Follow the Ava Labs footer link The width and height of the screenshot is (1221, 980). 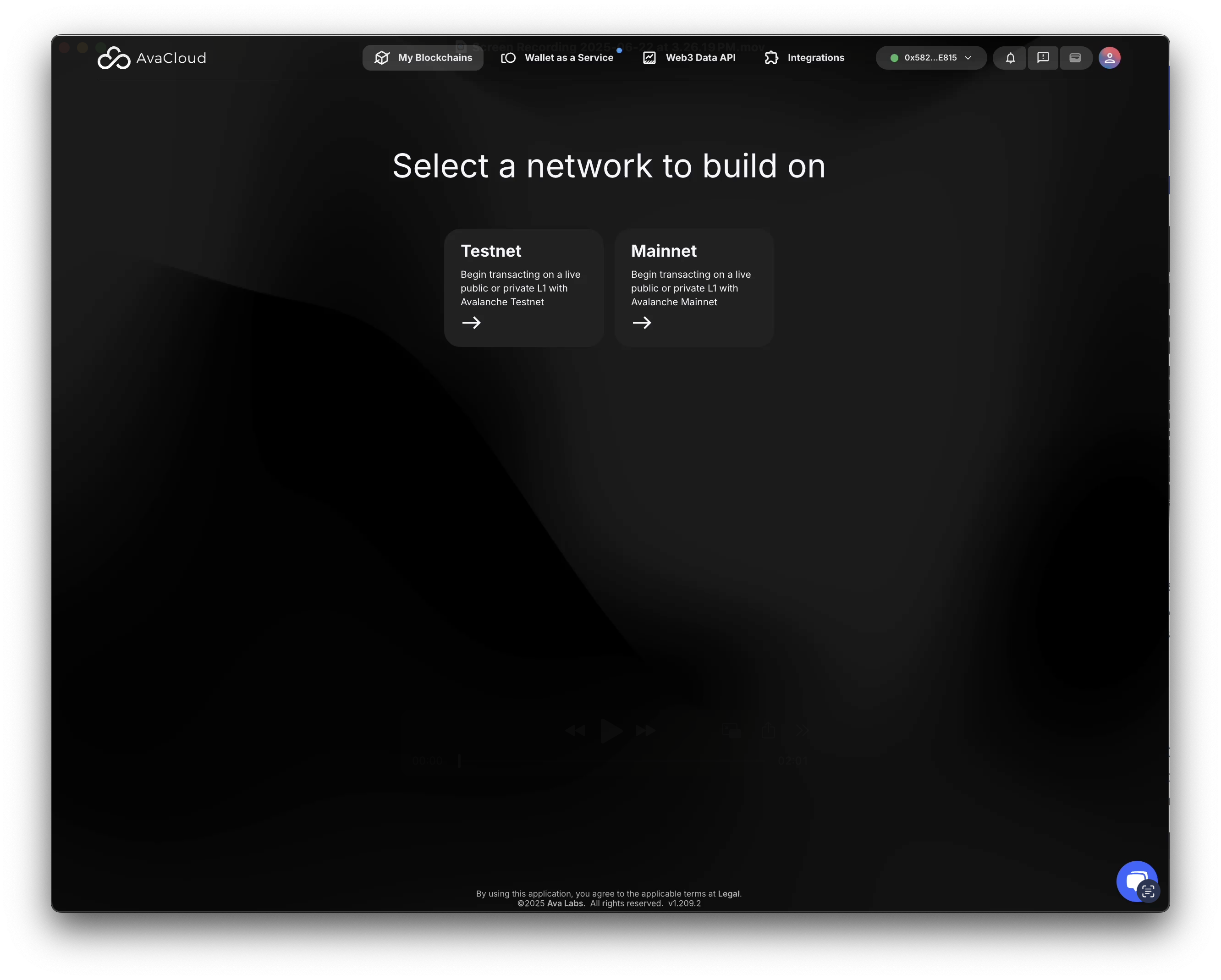565,903
